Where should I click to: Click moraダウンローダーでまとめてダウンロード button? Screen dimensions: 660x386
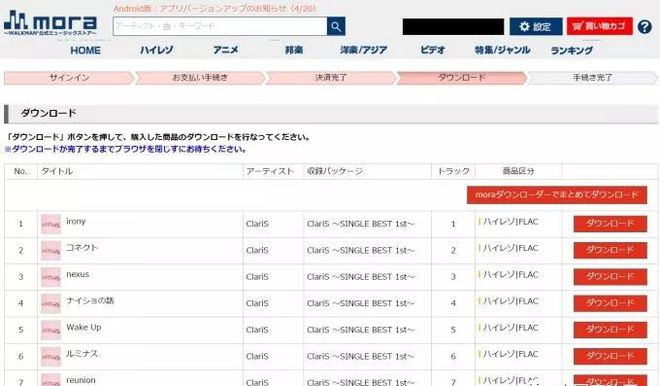coord(557,195)
